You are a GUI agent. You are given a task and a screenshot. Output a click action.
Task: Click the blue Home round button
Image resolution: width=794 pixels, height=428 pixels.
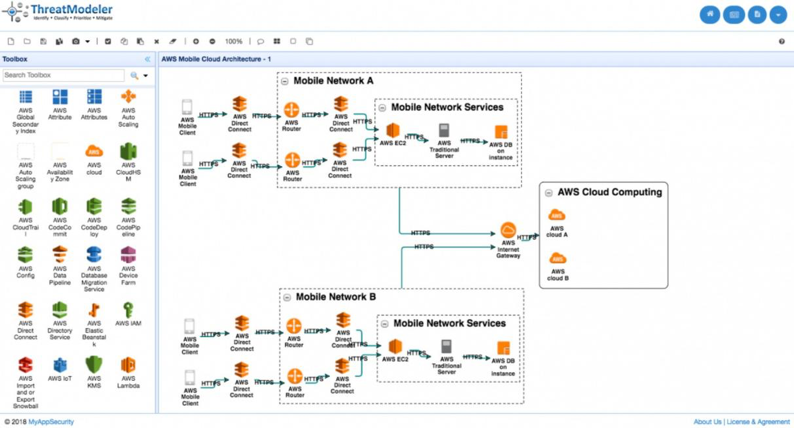click(x=710, y=15)
